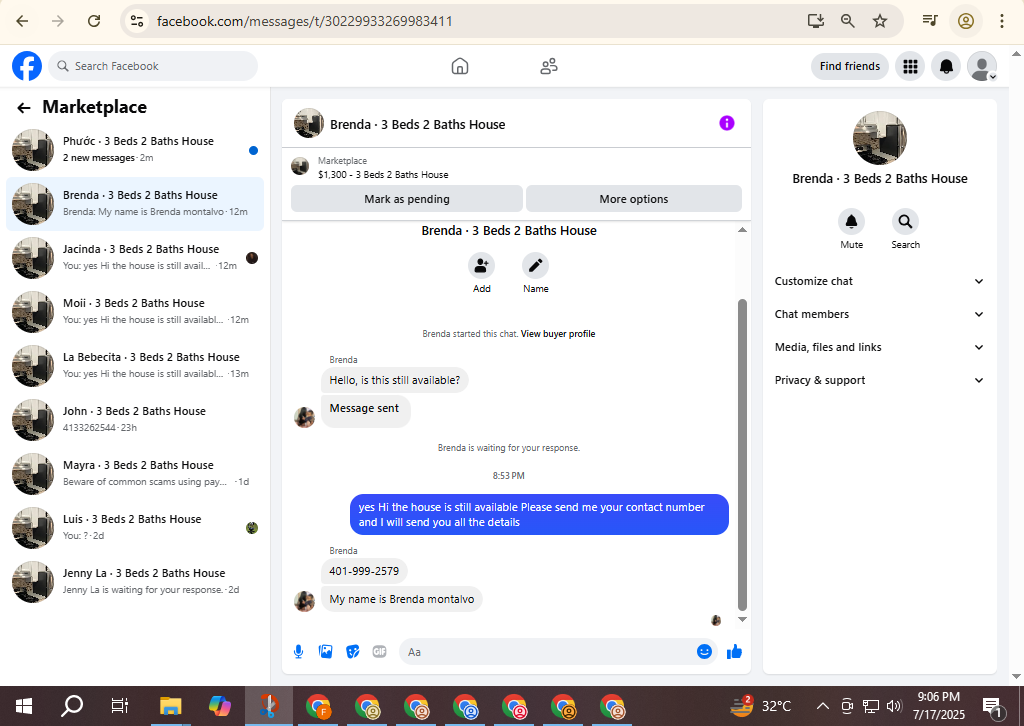Open Windows taskbar search
This screenshot has width=1024, height=726.
click(x=72, y=706)
